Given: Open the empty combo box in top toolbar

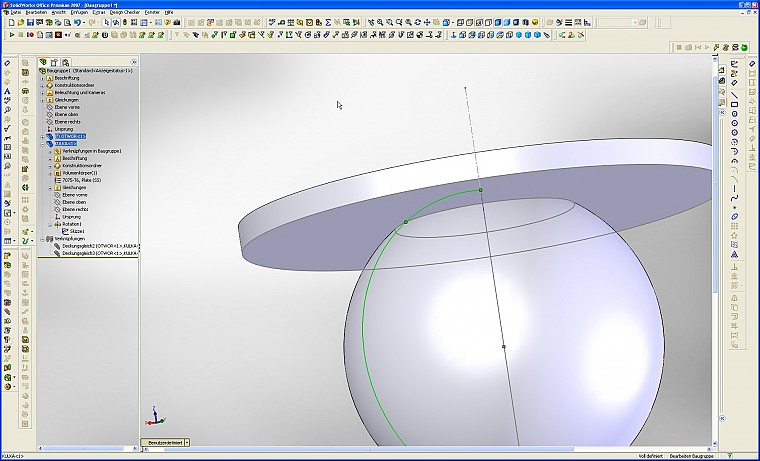Looking at the screenshot, I should (618, 22).
